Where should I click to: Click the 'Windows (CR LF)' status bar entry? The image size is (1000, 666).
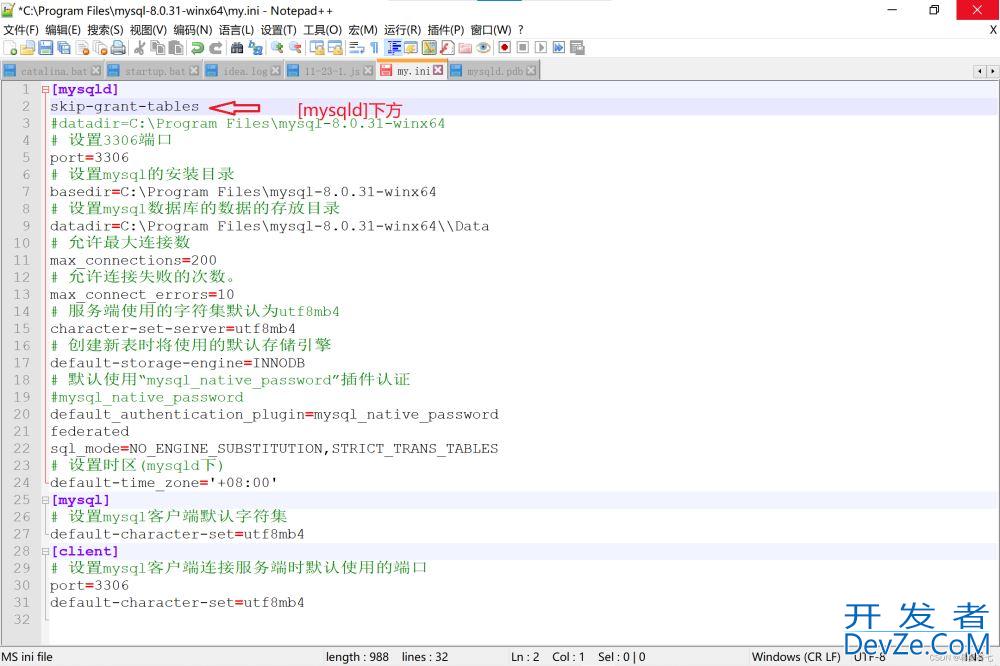[x=796, y=656]
